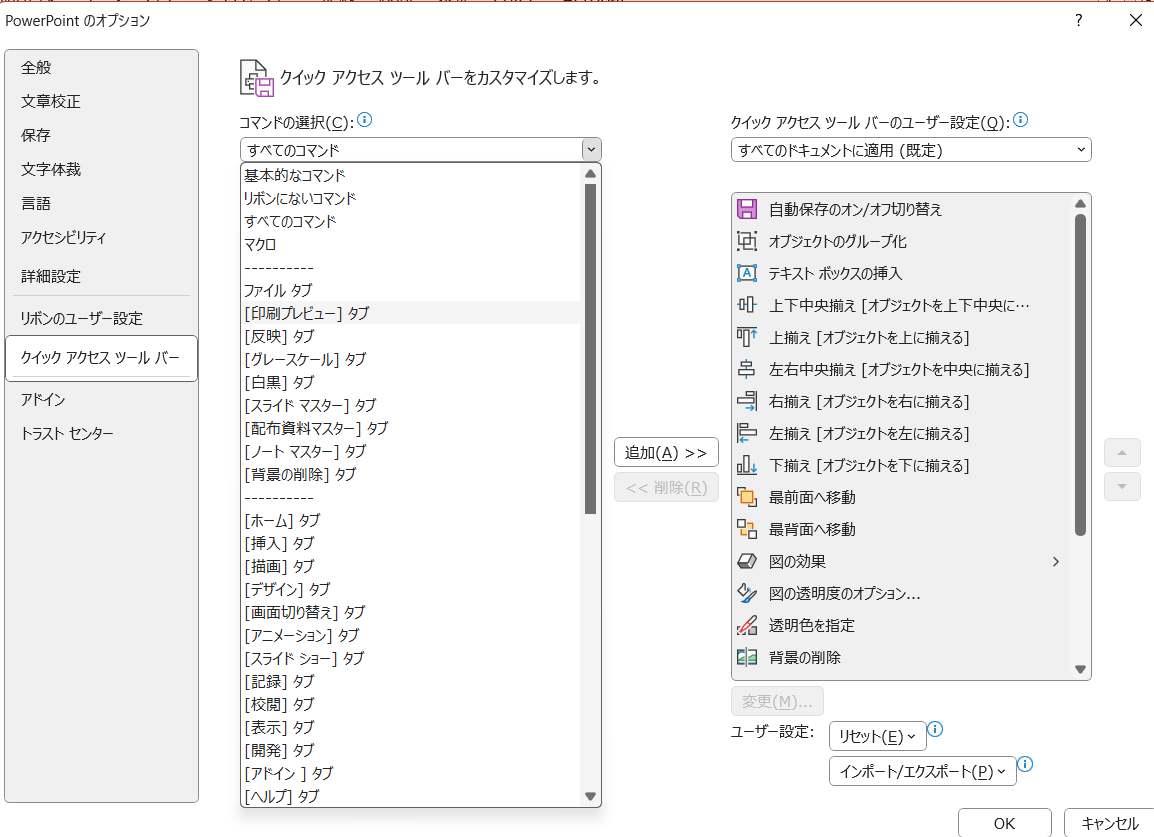Click the 最前面へ移動 bring to front icon
The image size is (1154, 837).
(x=746, y=497)
